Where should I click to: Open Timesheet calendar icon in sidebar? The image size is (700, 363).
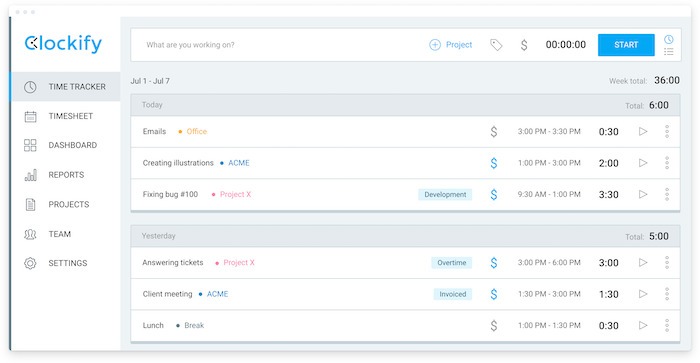pos(30,116)
